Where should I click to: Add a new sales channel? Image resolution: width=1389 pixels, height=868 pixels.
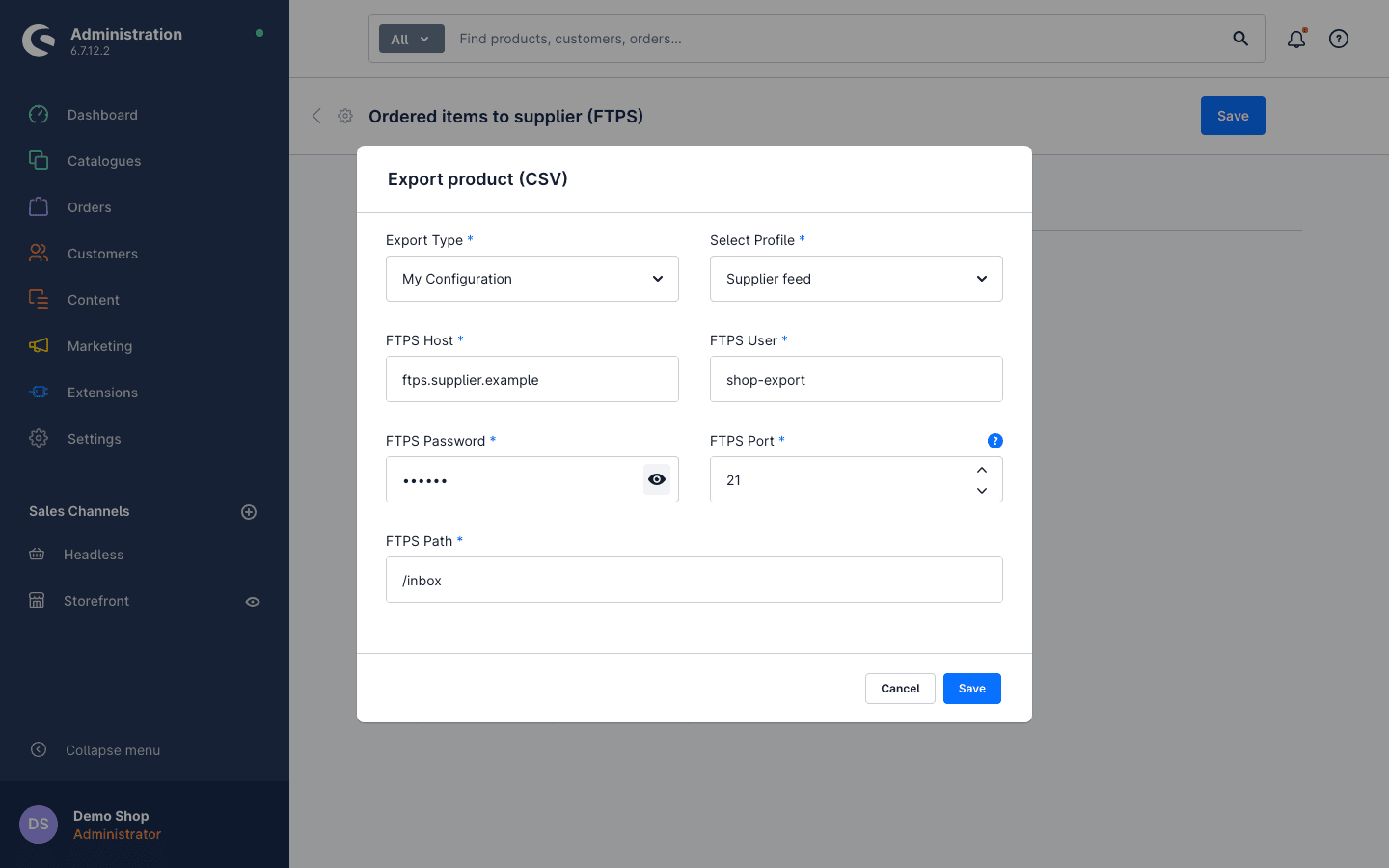[249, 512]
